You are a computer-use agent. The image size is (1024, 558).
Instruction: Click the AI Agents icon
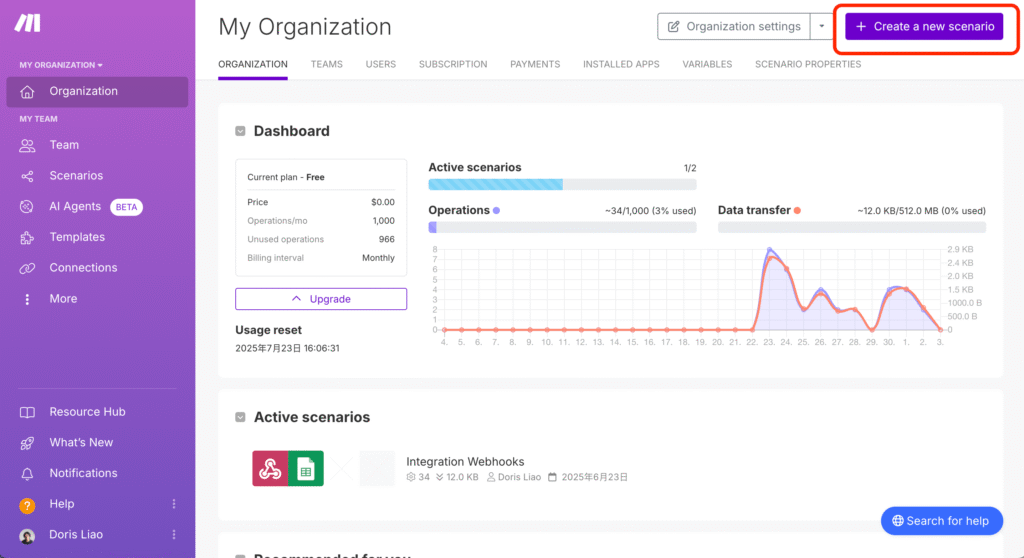(28, 206)
